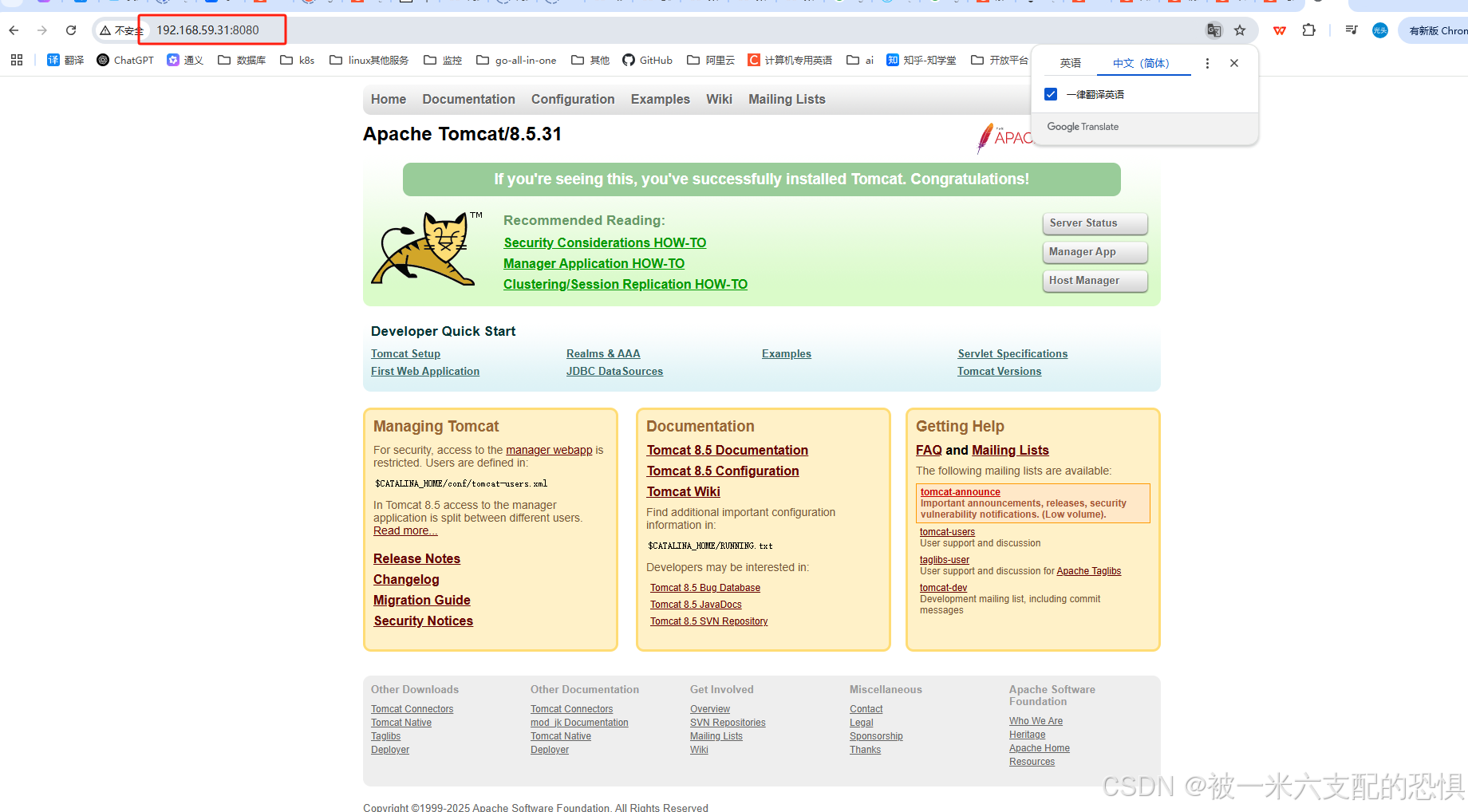Screen dimensions: 1468x812
Task: Click the Host Manager button
Action: pos(1095,281)
